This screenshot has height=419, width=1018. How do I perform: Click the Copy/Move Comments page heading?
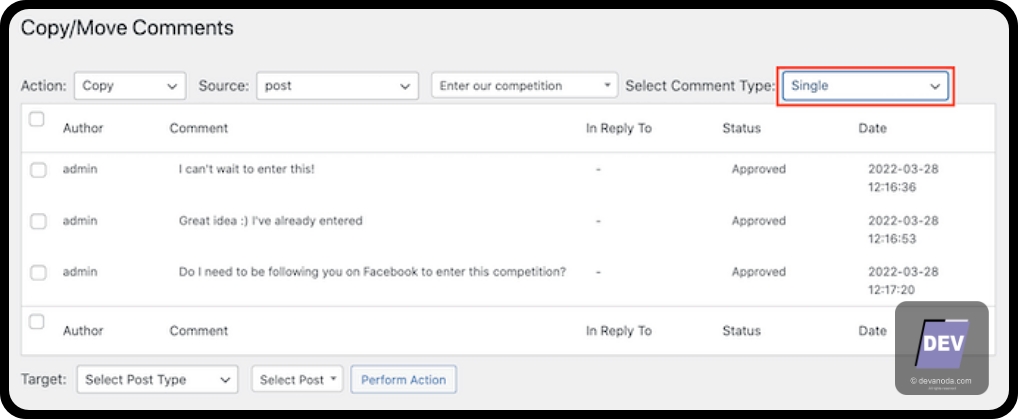[127, 28]
